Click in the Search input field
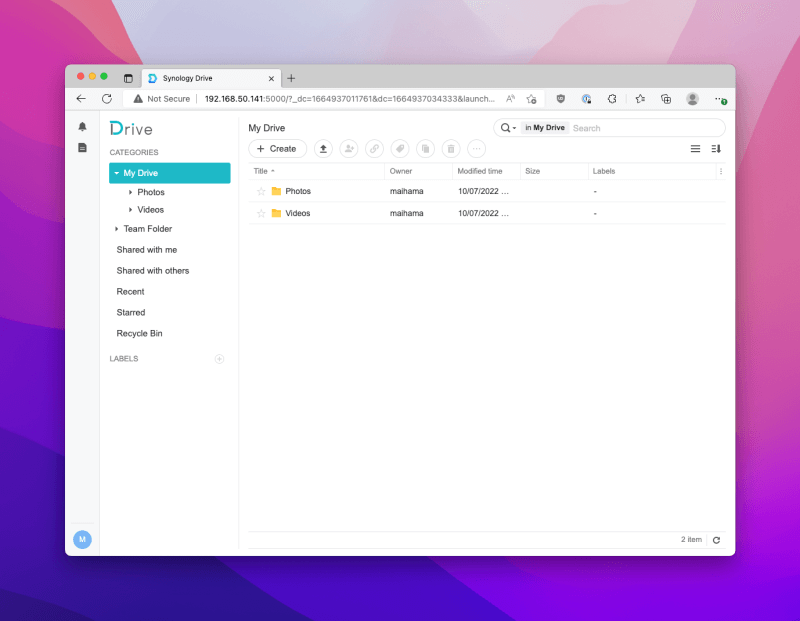The image size is (800, 621). 645,128
